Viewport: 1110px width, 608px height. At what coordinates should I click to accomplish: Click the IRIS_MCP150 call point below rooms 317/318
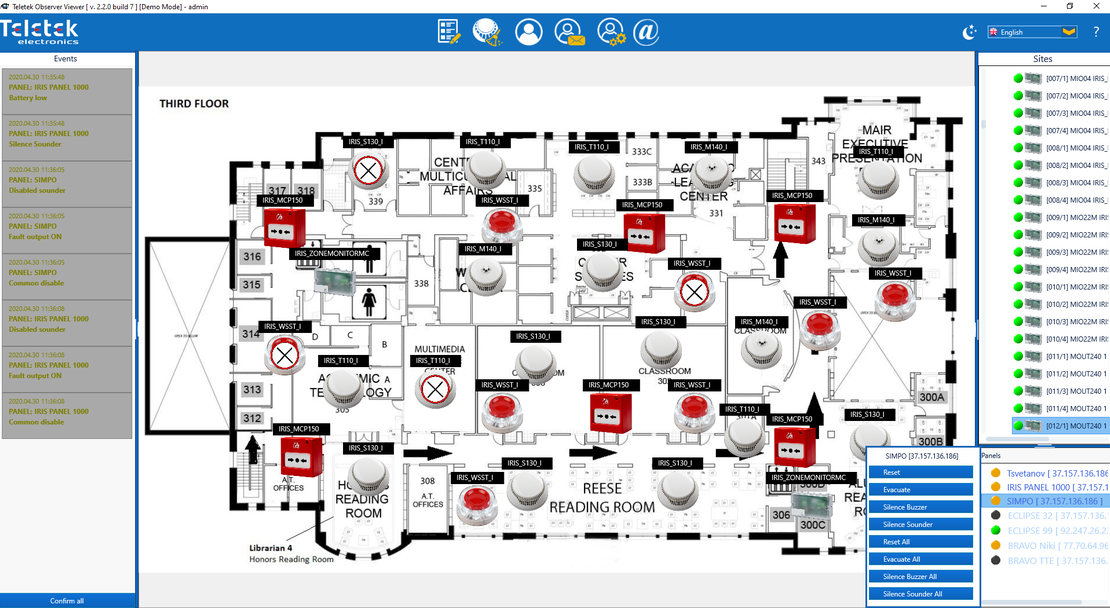285,226
